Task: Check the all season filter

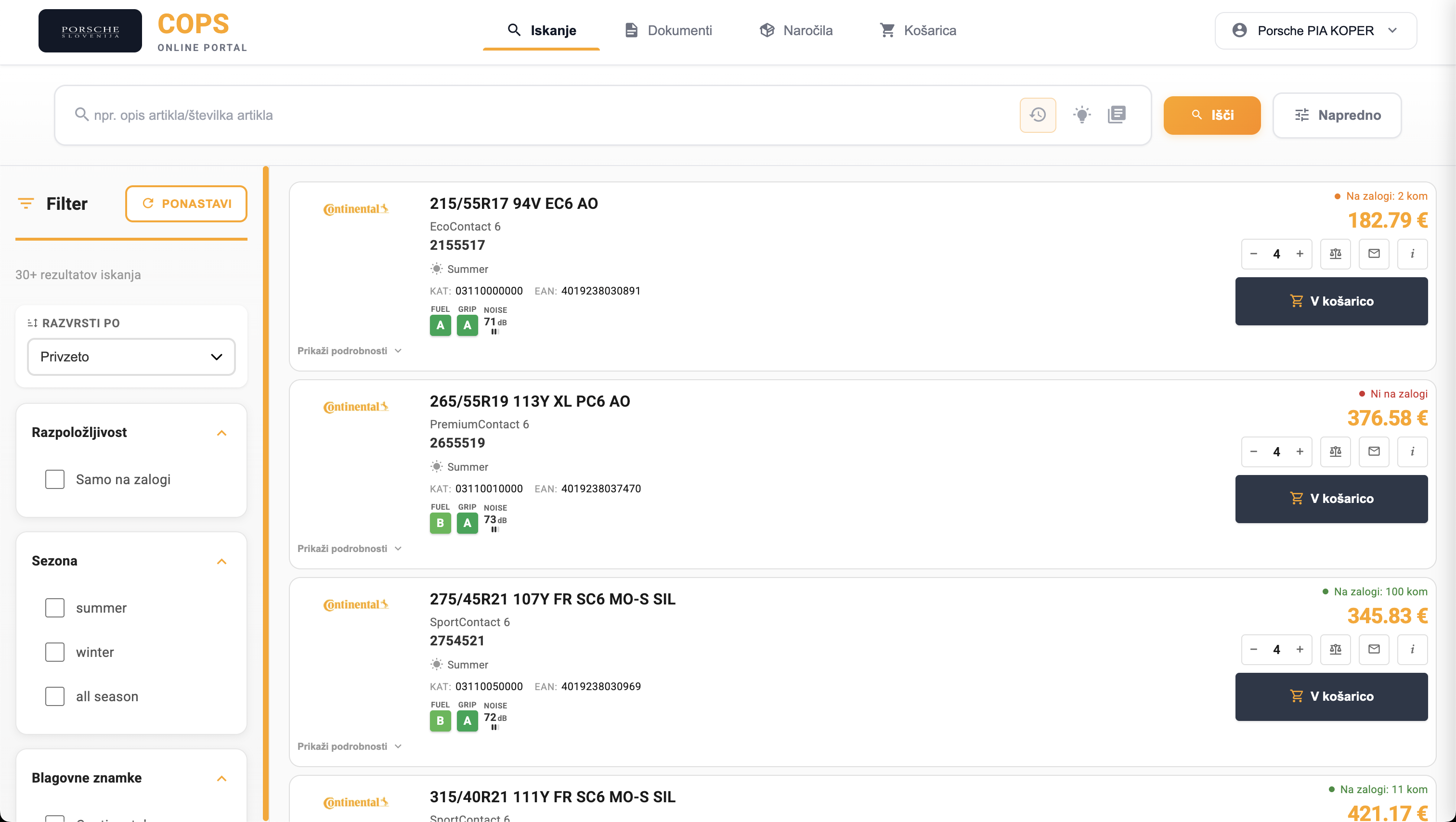Action: click(x=55, y=696)
